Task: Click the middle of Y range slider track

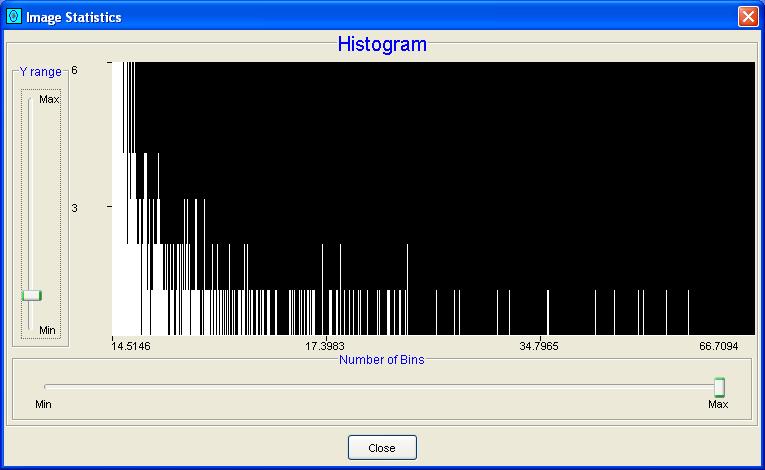Action: (x=32, y=210)
